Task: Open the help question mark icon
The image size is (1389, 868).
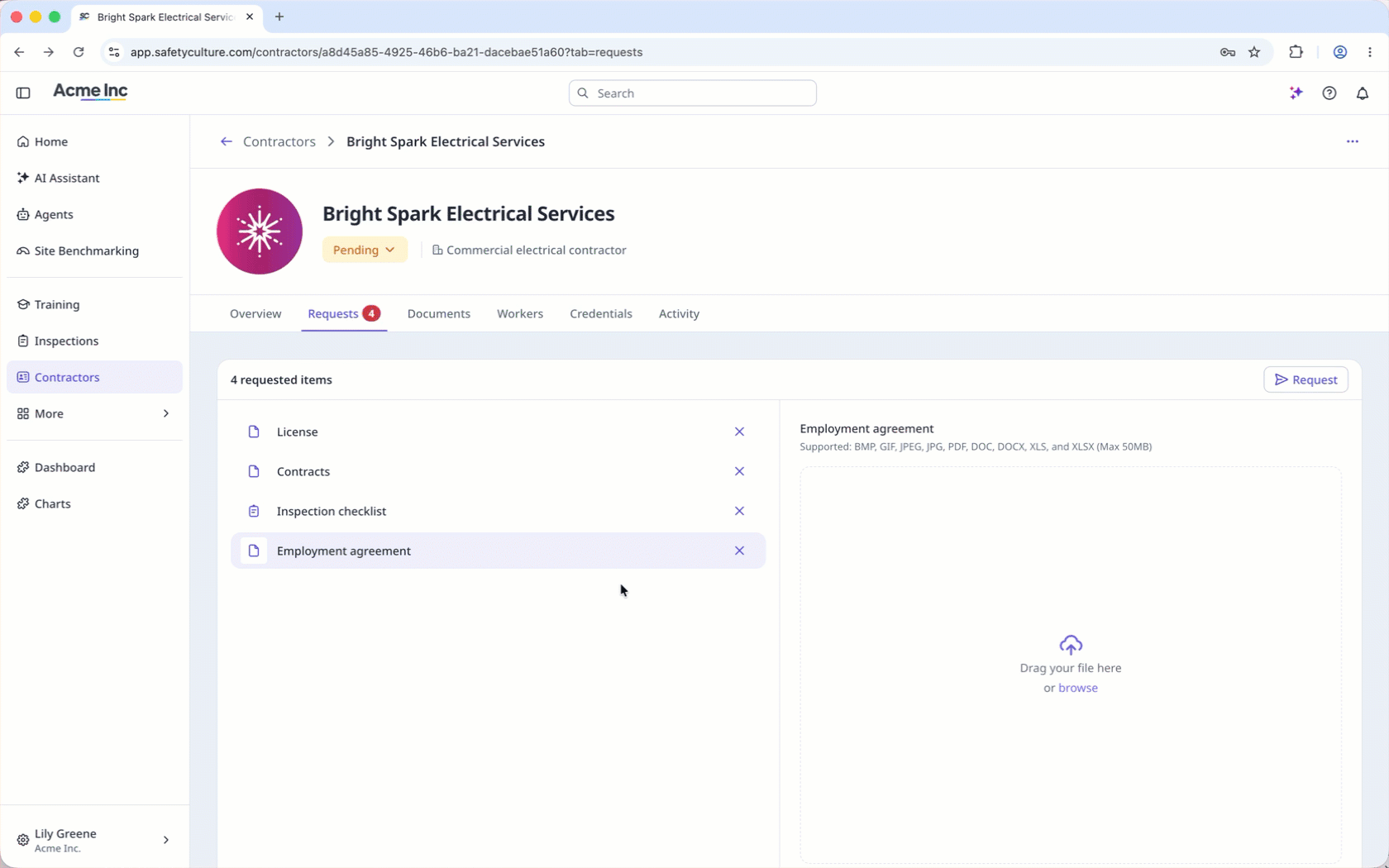Action: (1329, 93)
